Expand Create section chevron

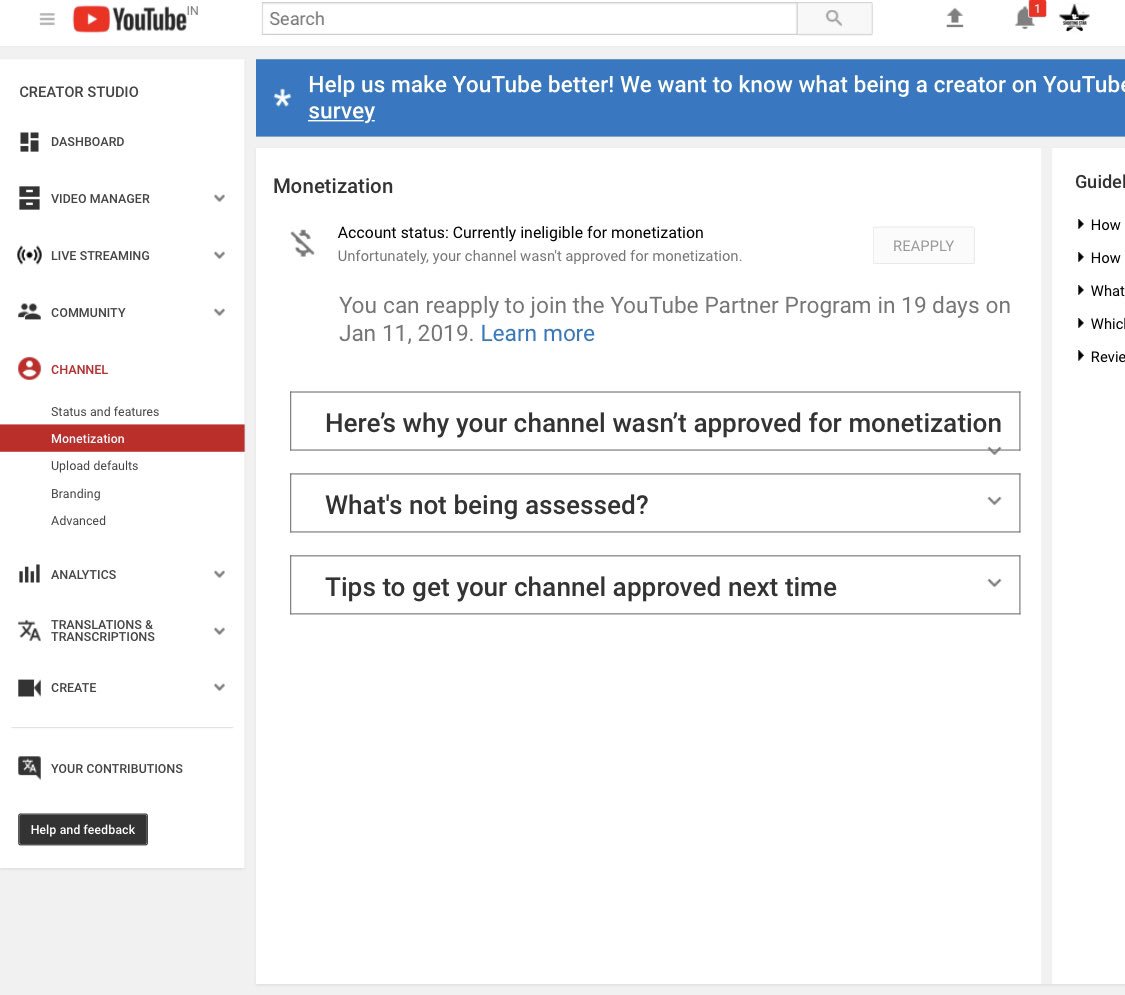220,687
